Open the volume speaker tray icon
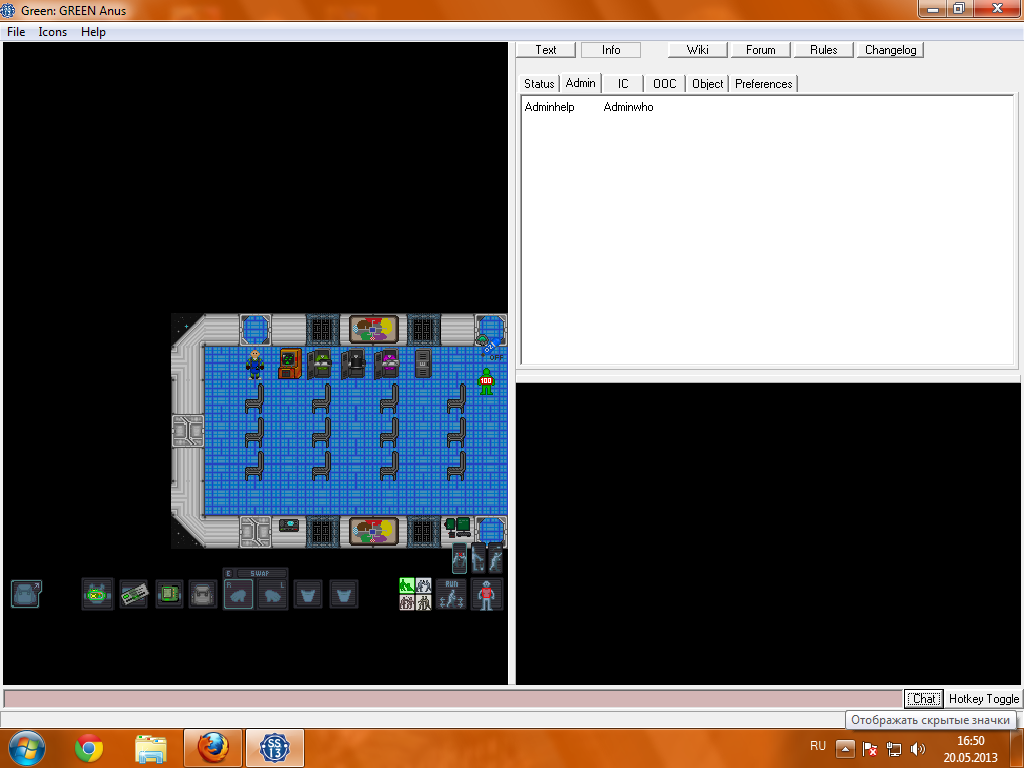Image resolution: width=1024 pixels, height=768 pixels. click(x=918, y=749)
